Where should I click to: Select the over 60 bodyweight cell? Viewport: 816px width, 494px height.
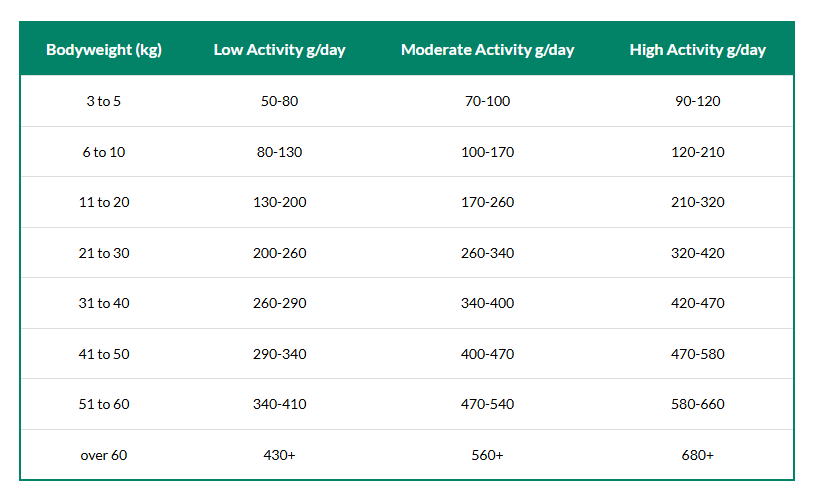104,455
